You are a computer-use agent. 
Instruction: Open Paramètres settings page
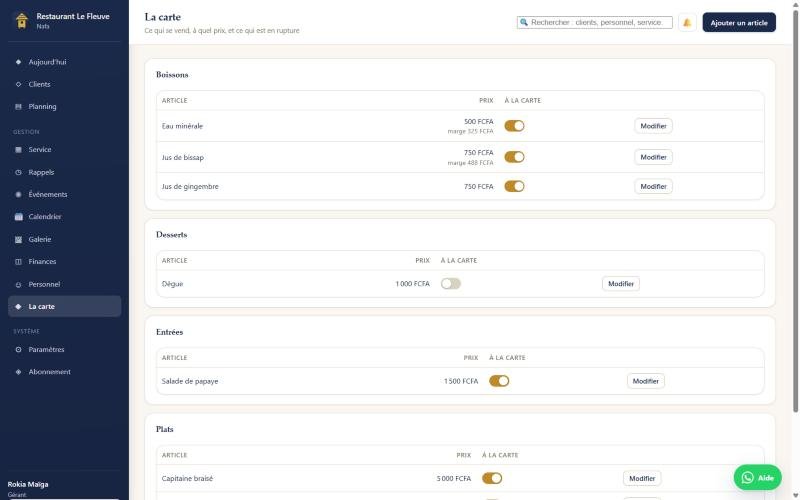(64, 349)
